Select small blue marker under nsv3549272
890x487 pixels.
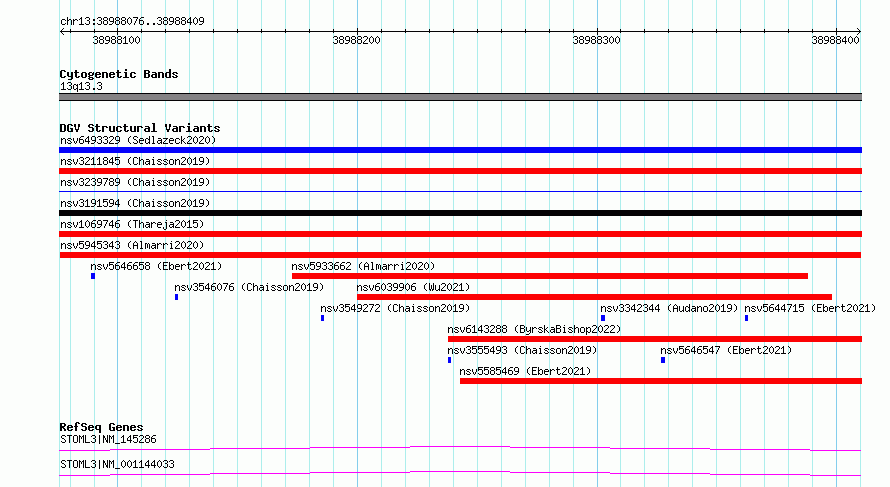coord(322,318)
